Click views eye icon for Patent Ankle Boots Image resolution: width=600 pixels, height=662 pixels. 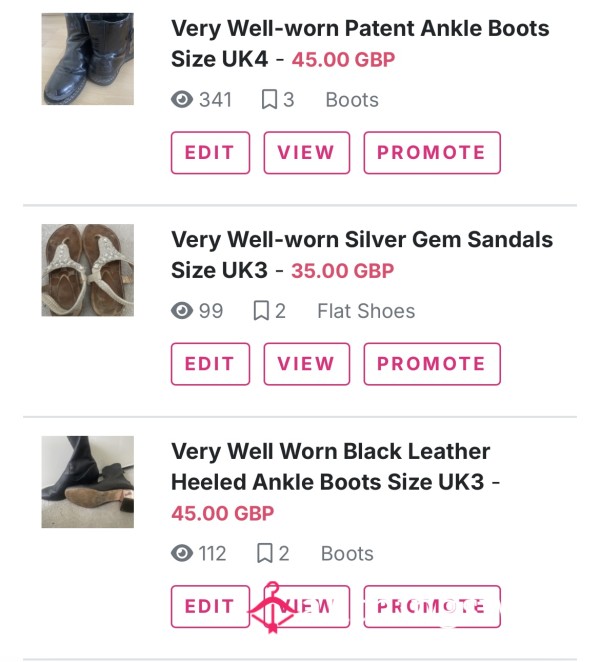coord(182,100)
